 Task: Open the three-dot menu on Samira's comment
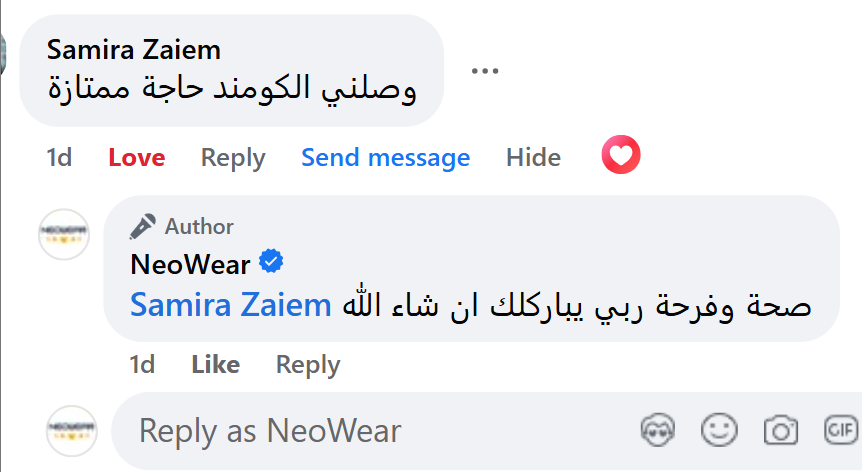point(484,71)
